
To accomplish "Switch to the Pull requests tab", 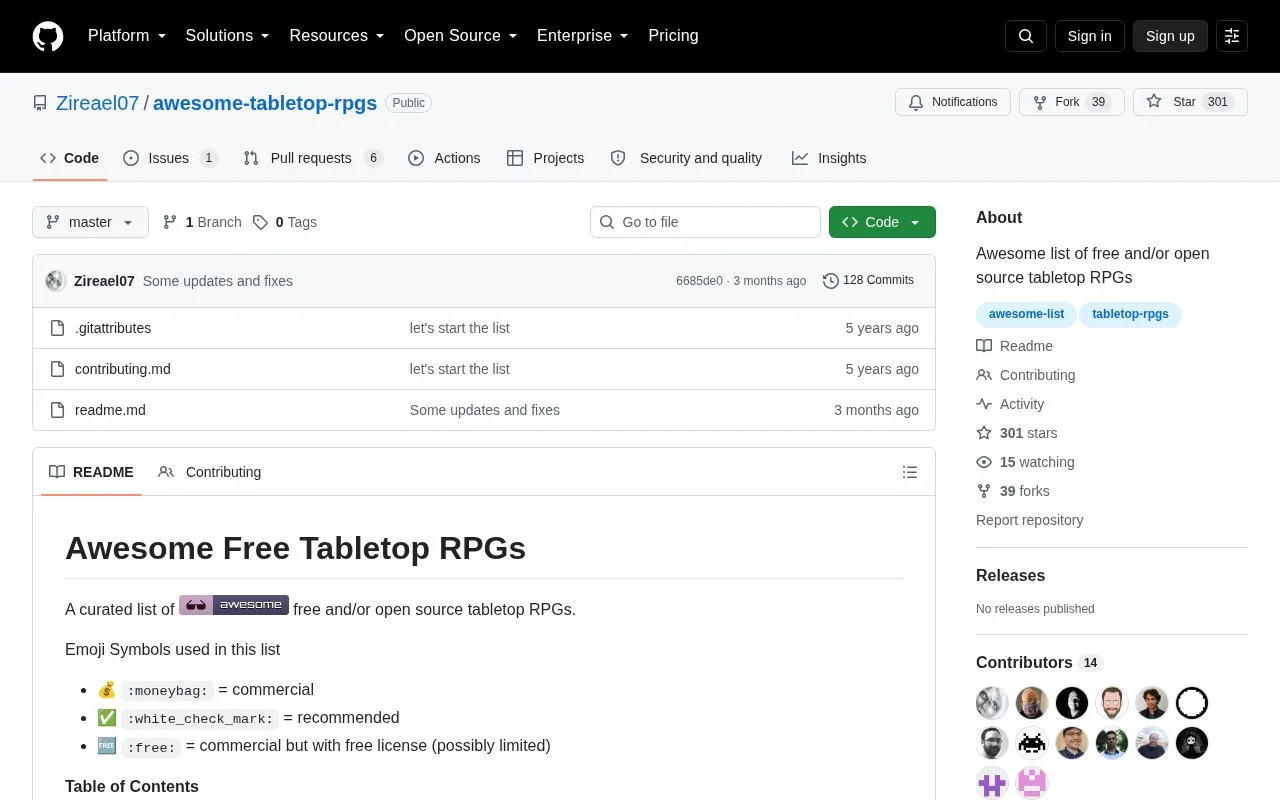I will tap(313, 158).
